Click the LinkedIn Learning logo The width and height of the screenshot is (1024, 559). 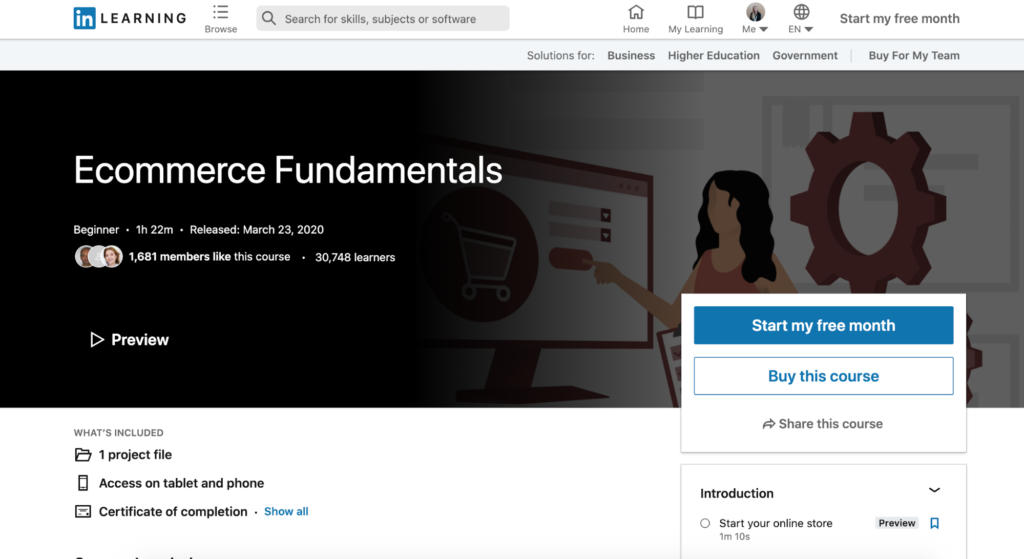coord(130,18)
